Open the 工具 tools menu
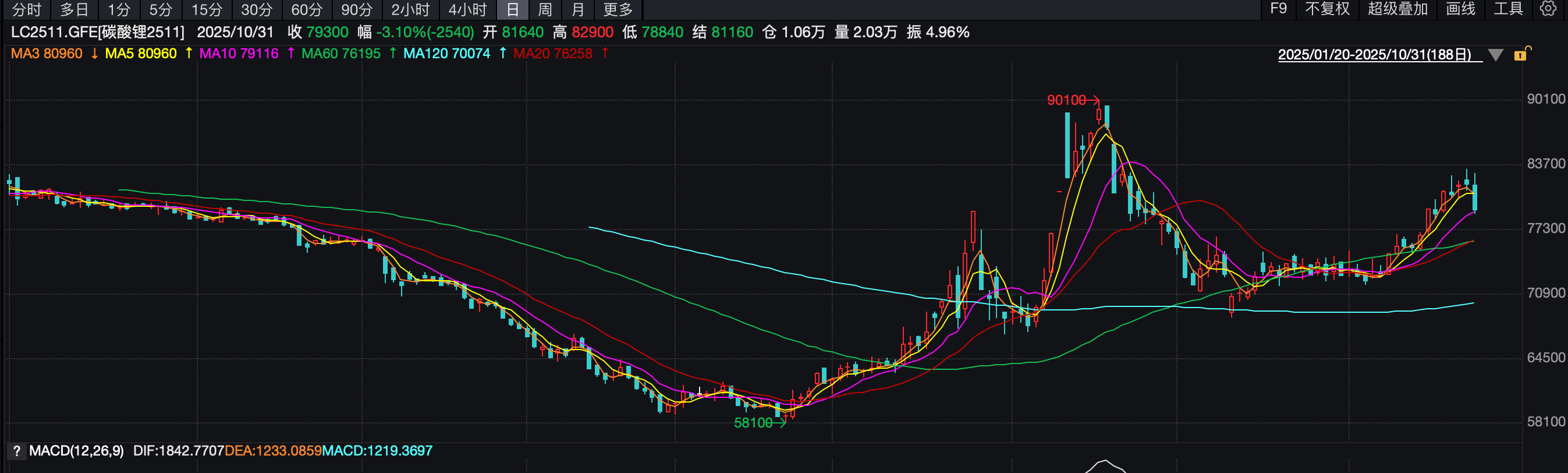 (1509, 9)
